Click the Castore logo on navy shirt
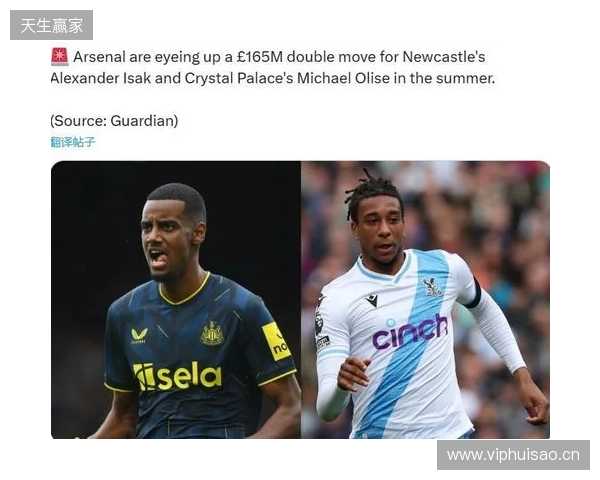Viewport: 600px width, 480px height. (x=139, y=336)
